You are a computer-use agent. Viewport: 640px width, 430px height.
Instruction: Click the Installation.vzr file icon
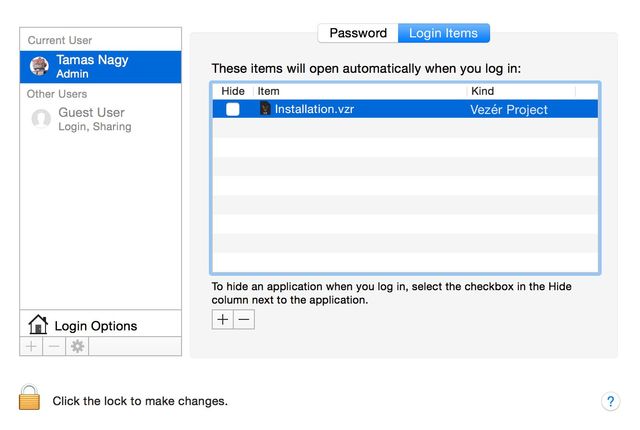(x=265, y=109)
